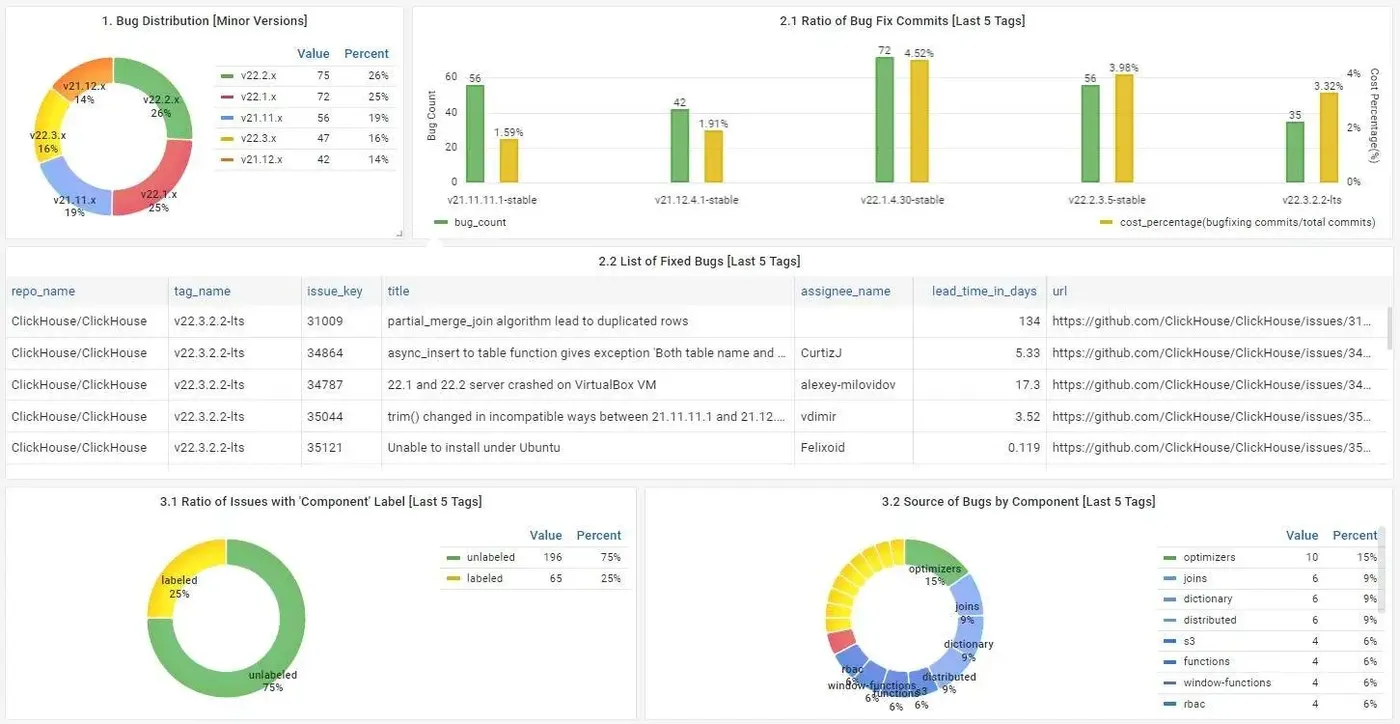Viewport: 1400px width, 724px height.
Task: Toggle distributed legend entry
Action: coord(1210,620)
